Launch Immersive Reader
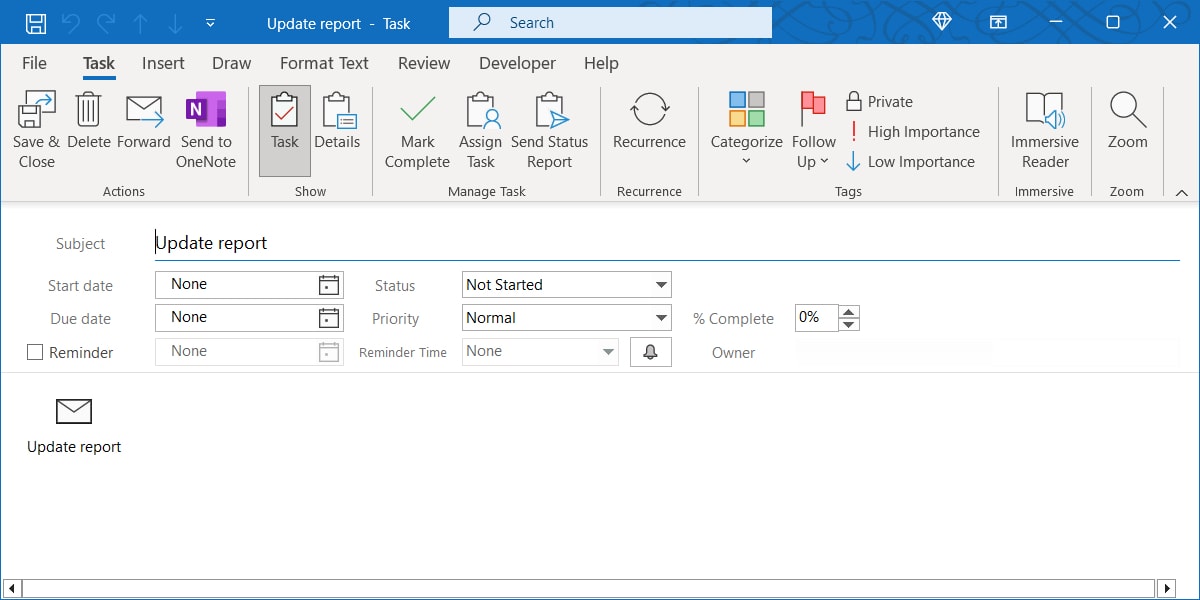Screen dimensions: 1200x600 pos(1044,130)
